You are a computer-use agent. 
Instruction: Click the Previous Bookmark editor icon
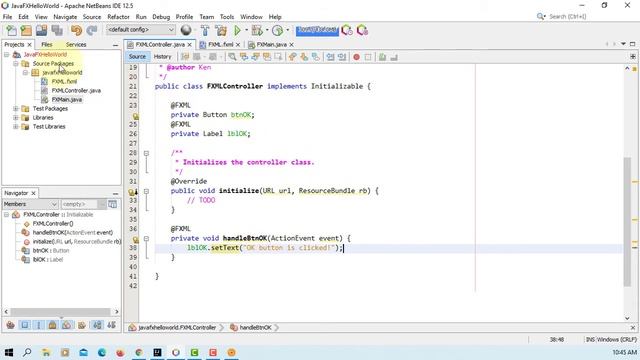292,57
